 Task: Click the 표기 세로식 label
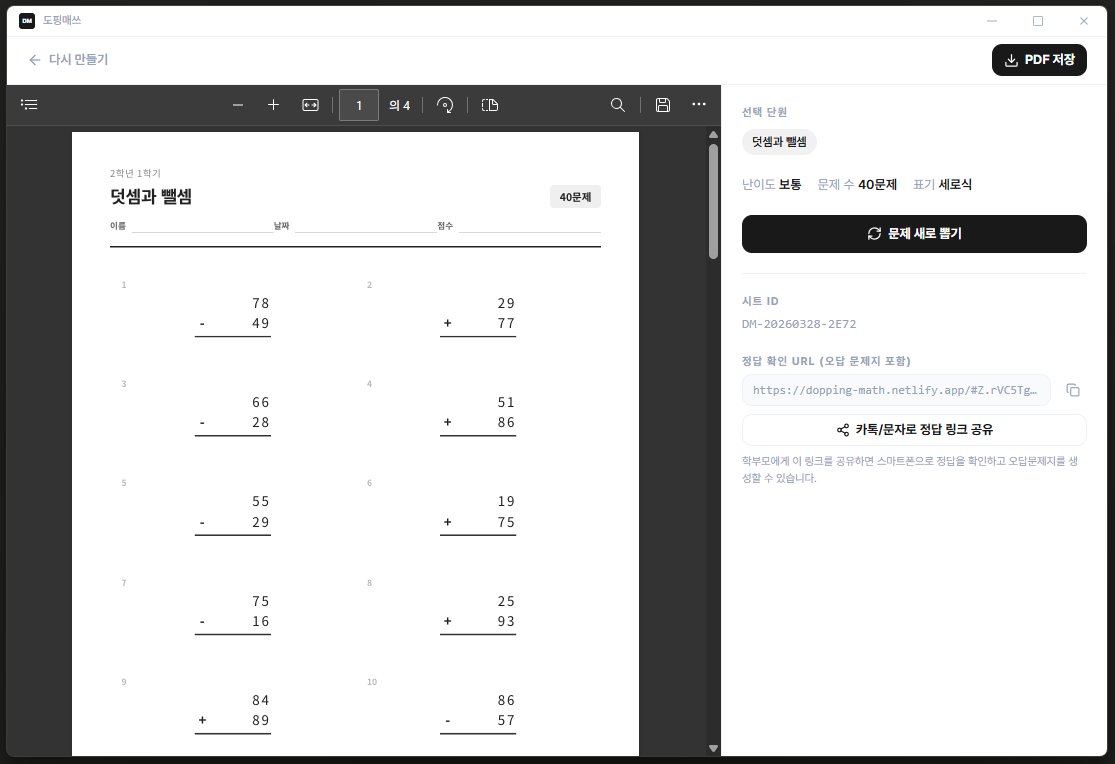click(942, 184)
